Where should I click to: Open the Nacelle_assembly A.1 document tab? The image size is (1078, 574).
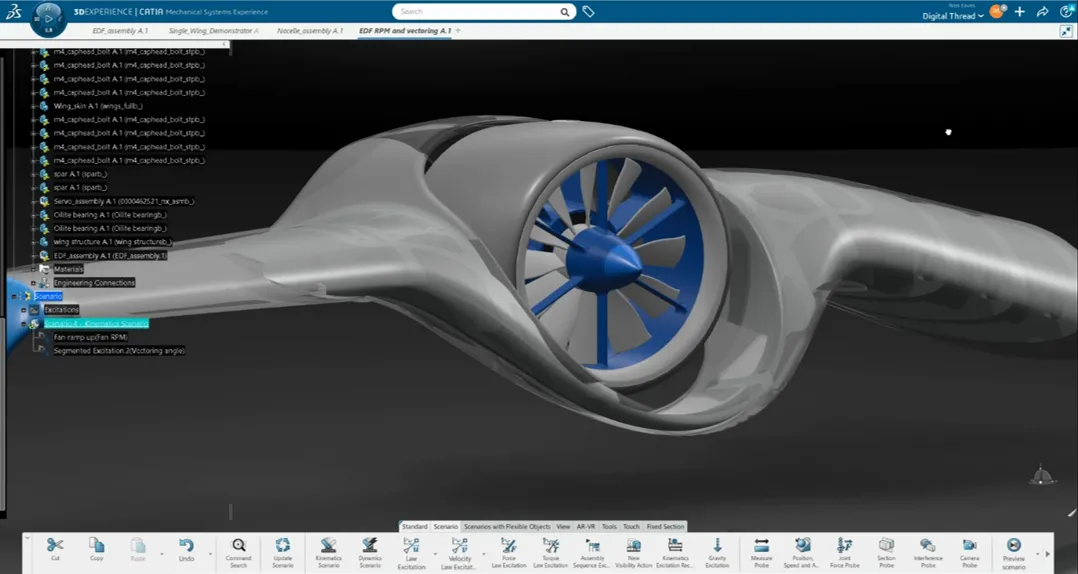point(309,31)
